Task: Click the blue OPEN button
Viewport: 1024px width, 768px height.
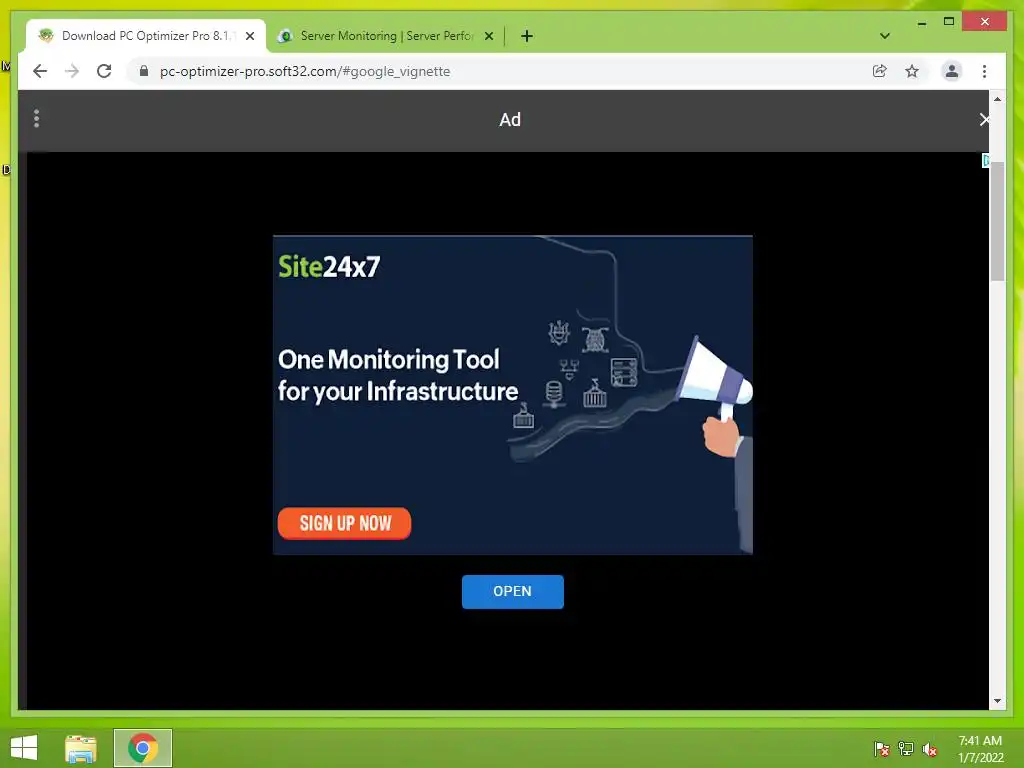Action: click(513, 592)
